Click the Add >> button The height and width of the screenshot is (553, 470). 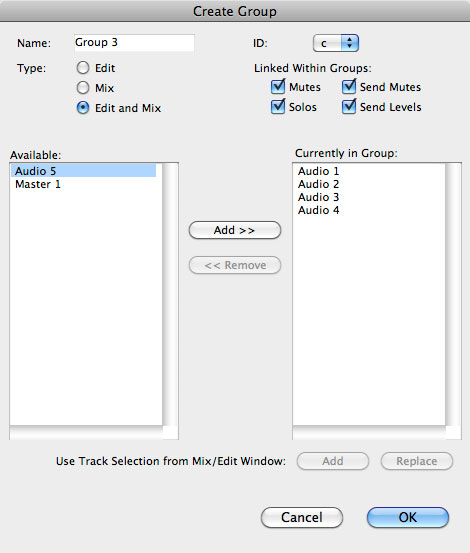pos(235,230)
